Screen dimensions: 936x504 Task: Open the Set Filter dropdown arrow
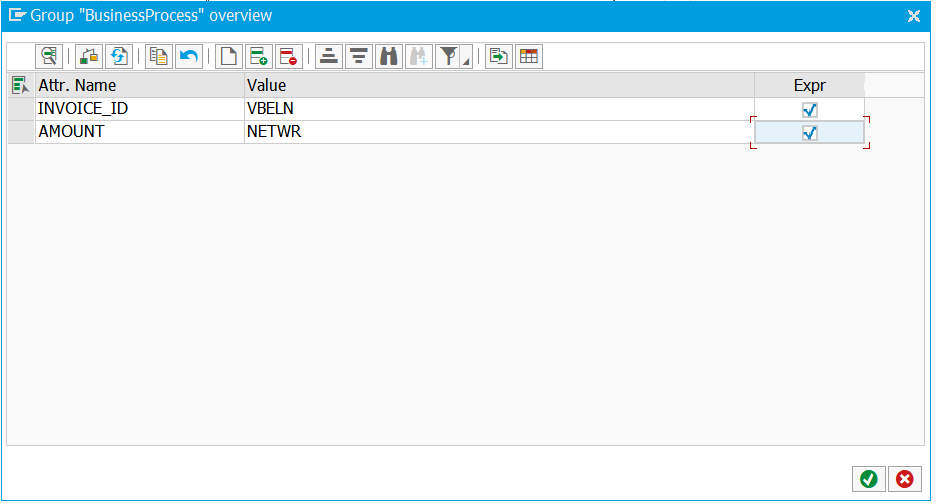click(466, 62)
